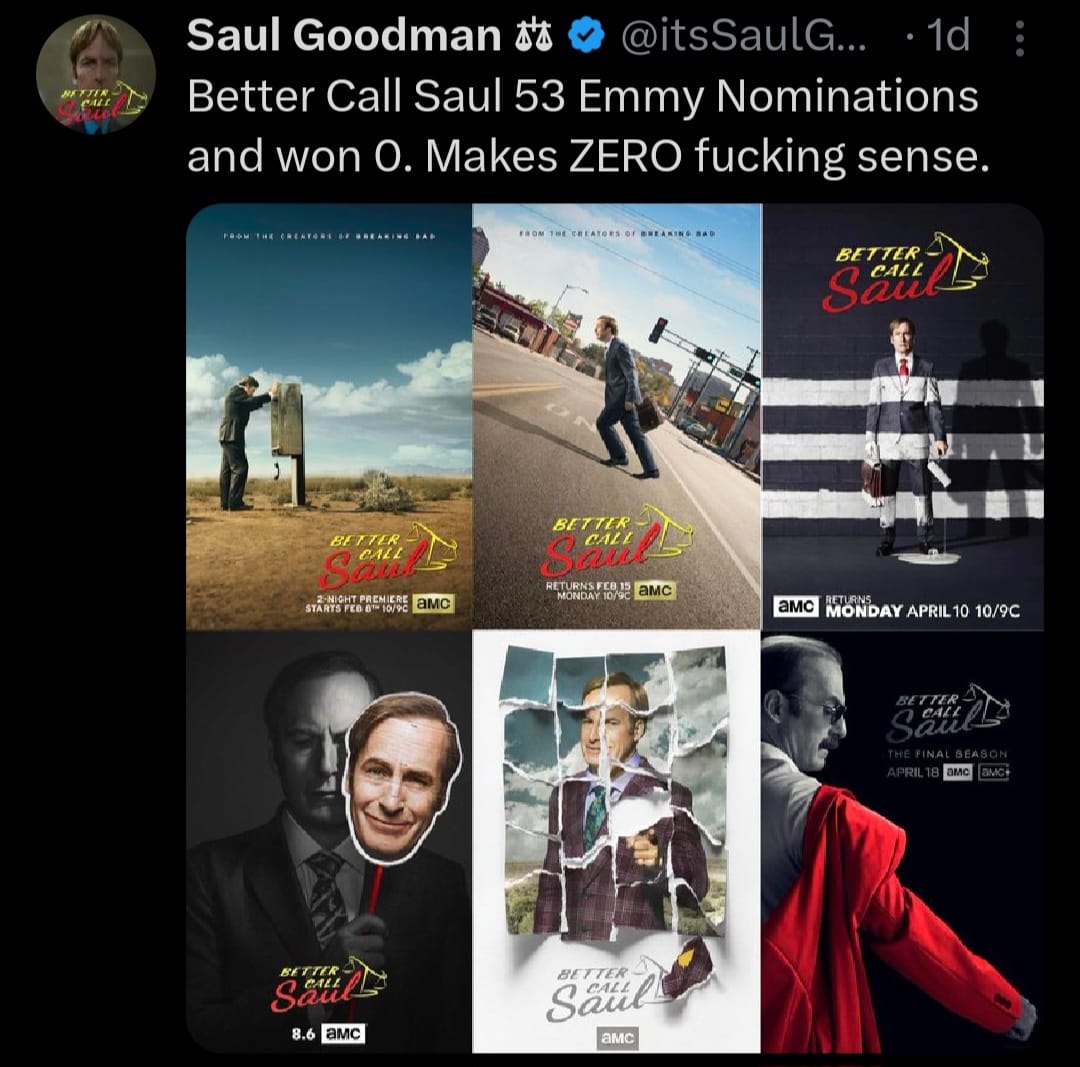Click the tweet text about Emmy nominations
Viewport: 1080px width, 1067px height.
(588, 125)
